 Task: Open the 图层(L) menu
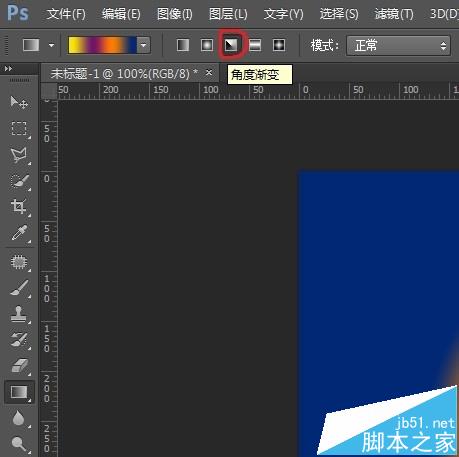tap(228, 14)
